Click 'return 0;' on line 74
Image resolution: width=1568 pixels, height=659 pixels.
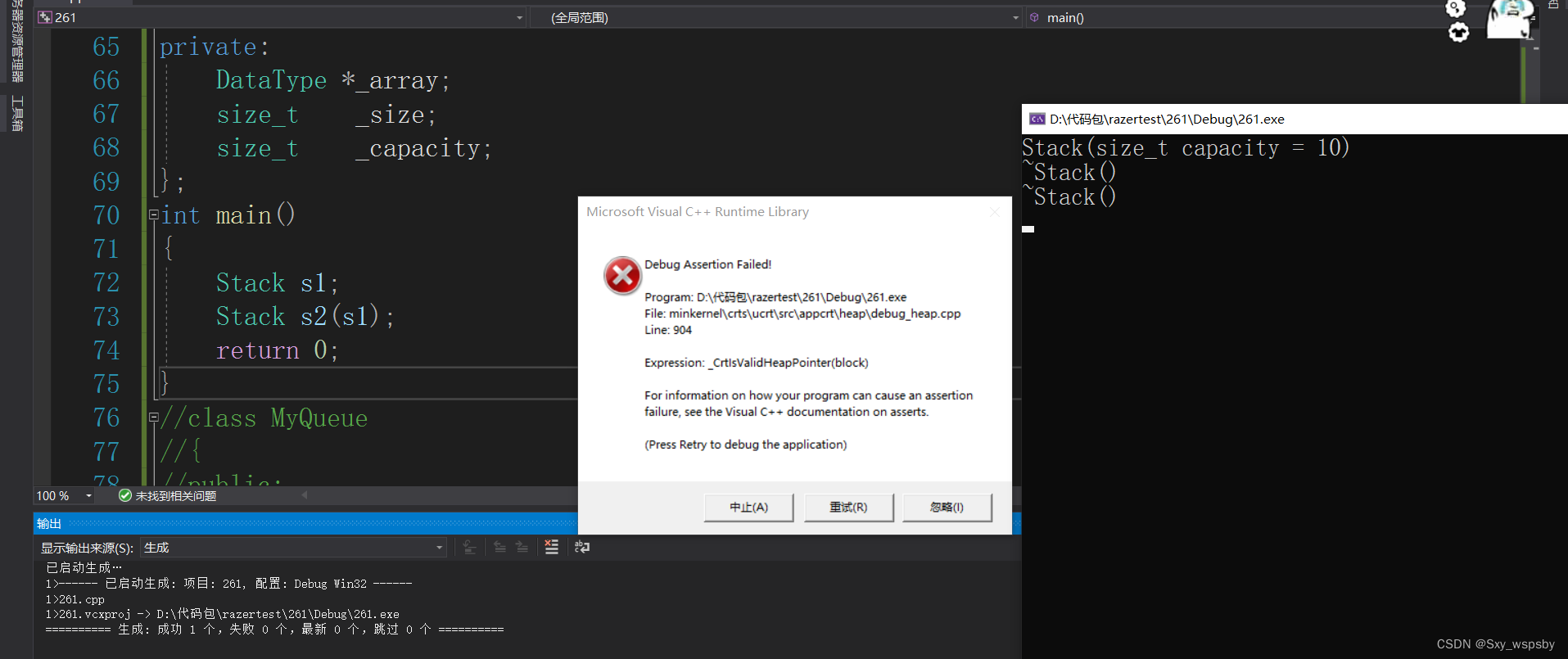point(277,350)
